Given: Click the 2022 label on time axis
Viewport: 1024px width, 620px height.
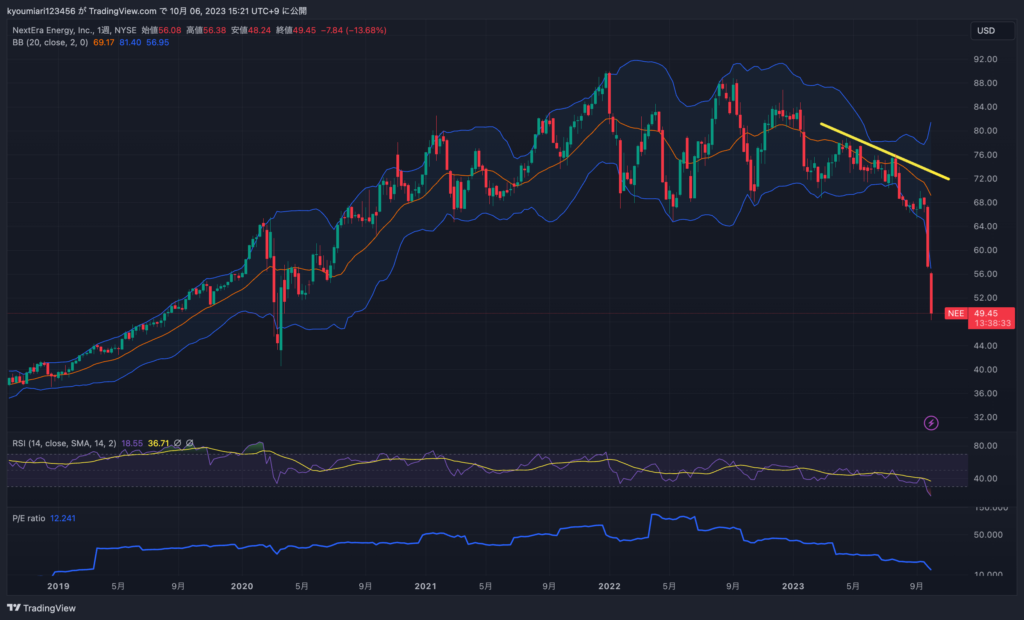Looking at the screenshot, I should click(609, 586).
